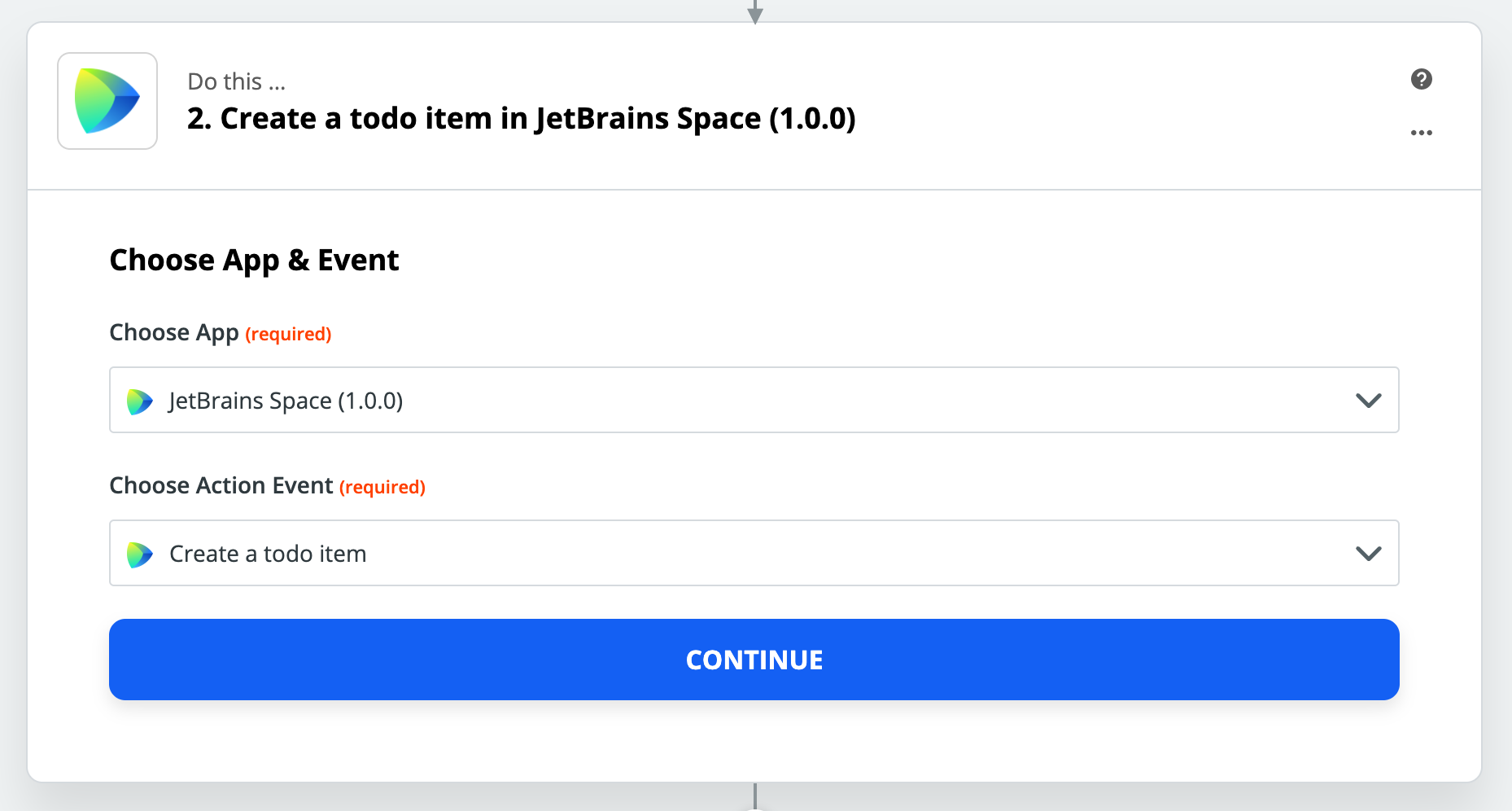Click the app icon beside 'Create a todo item'
This screenshot has height=811, width=1512.
(x=140, y=554)
